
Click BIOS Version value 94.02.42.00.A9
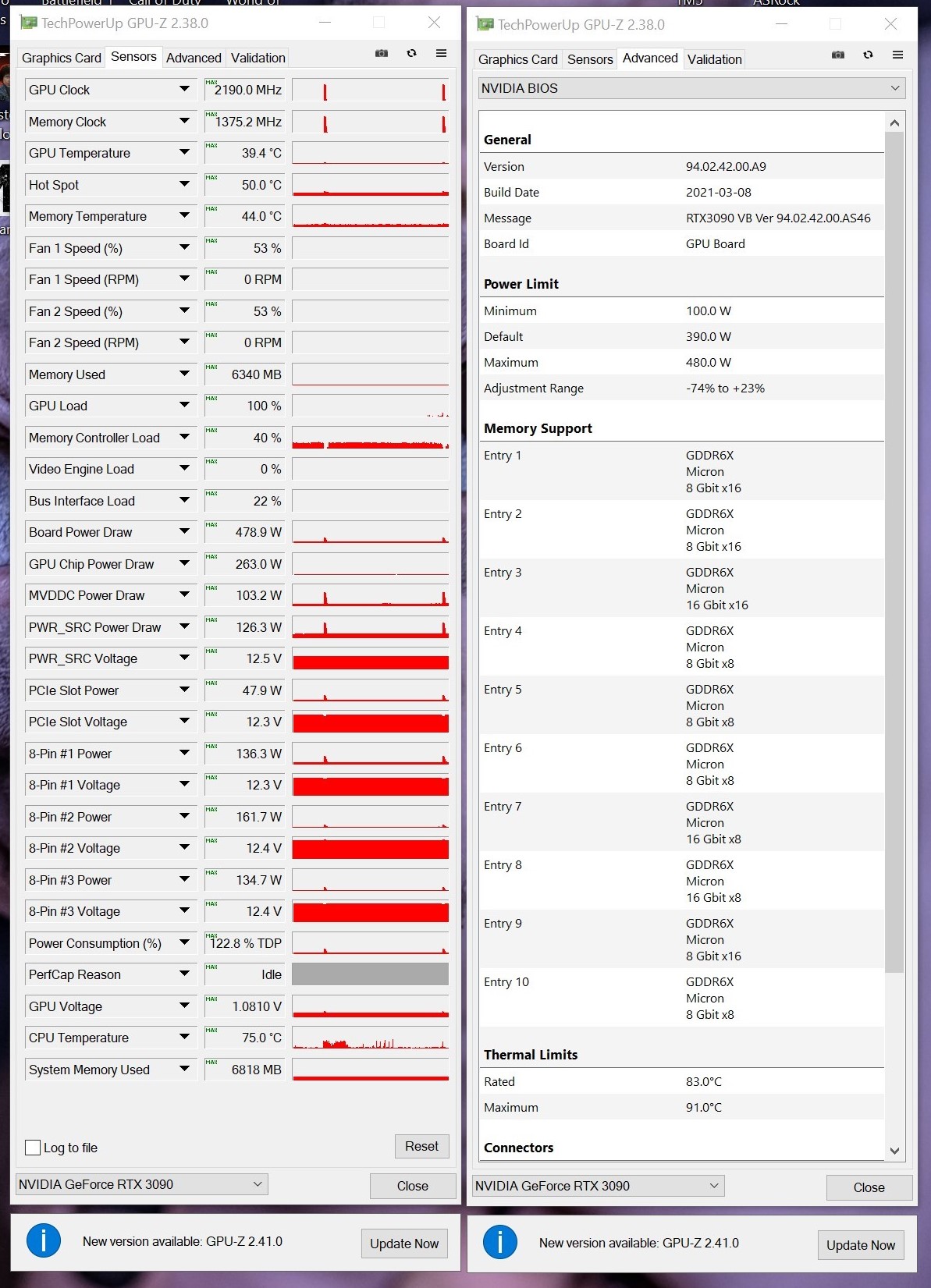click(x=726, y=166)
